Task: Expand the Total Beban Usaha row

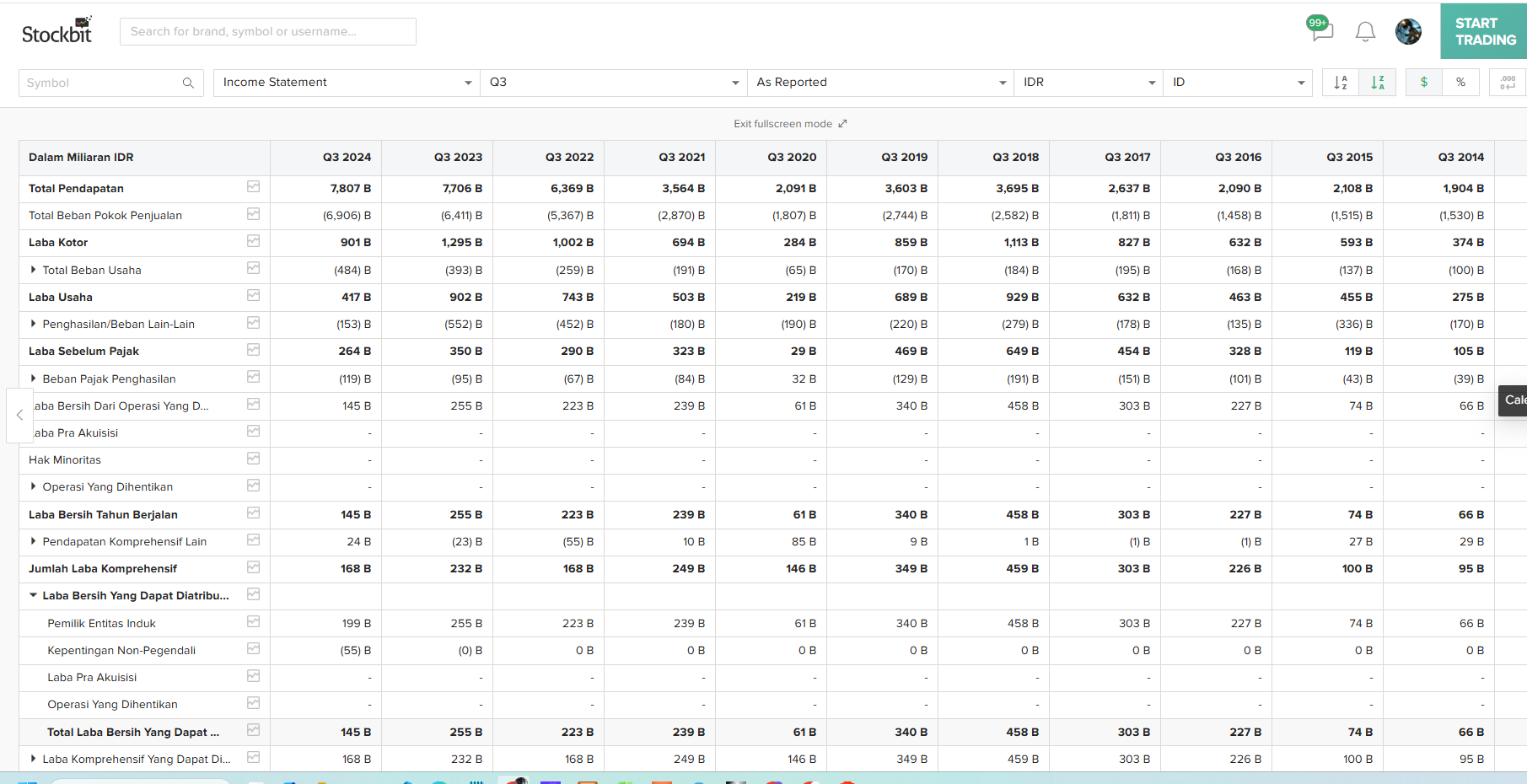Action: point(33,270)
